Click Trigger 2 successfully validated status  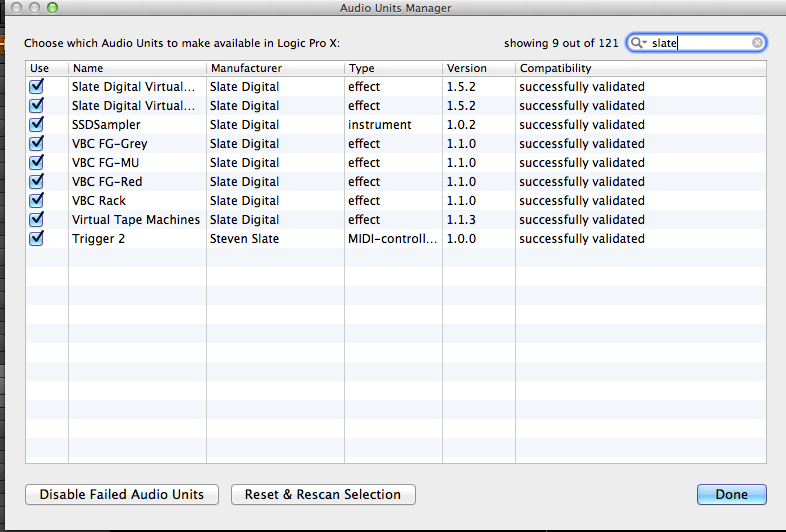[582, 239]
